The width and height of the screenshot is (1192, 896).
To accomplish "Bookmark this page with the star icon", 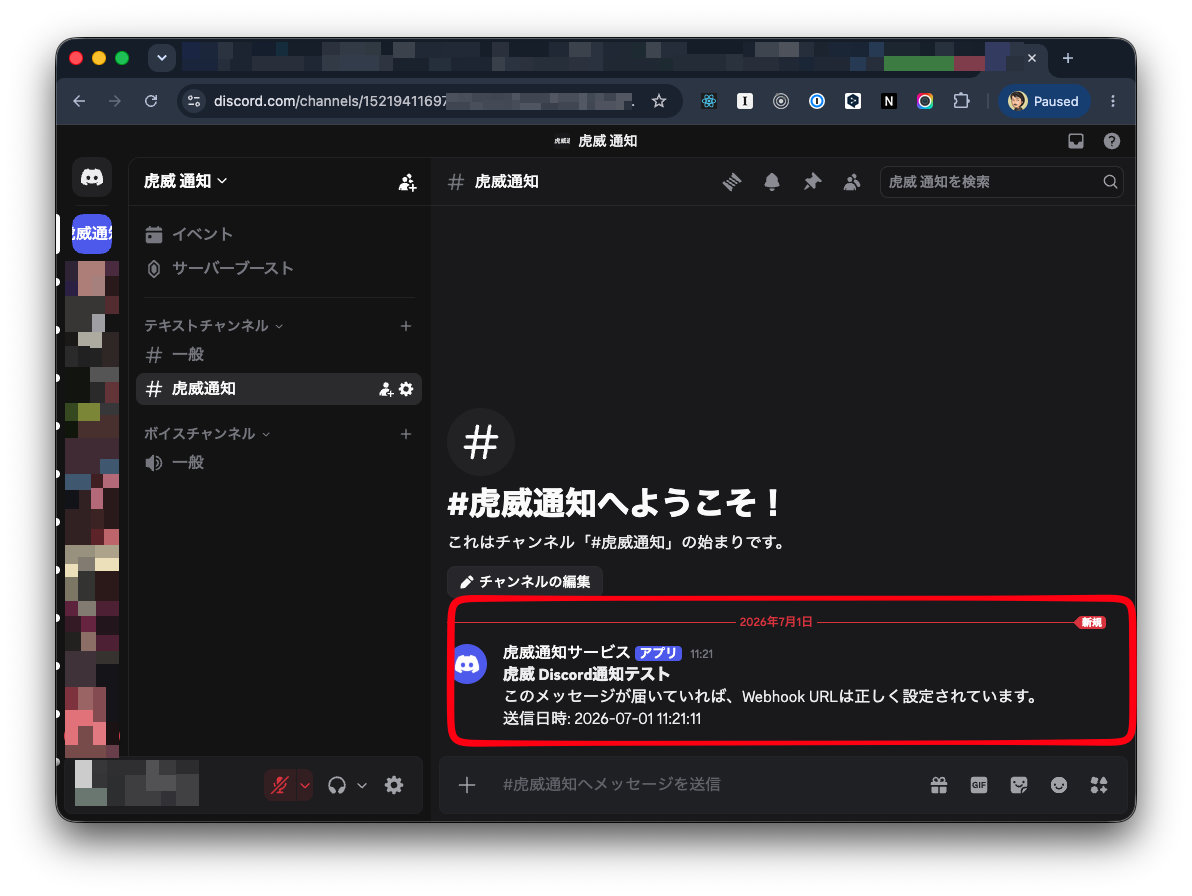I will pos(659,101).
